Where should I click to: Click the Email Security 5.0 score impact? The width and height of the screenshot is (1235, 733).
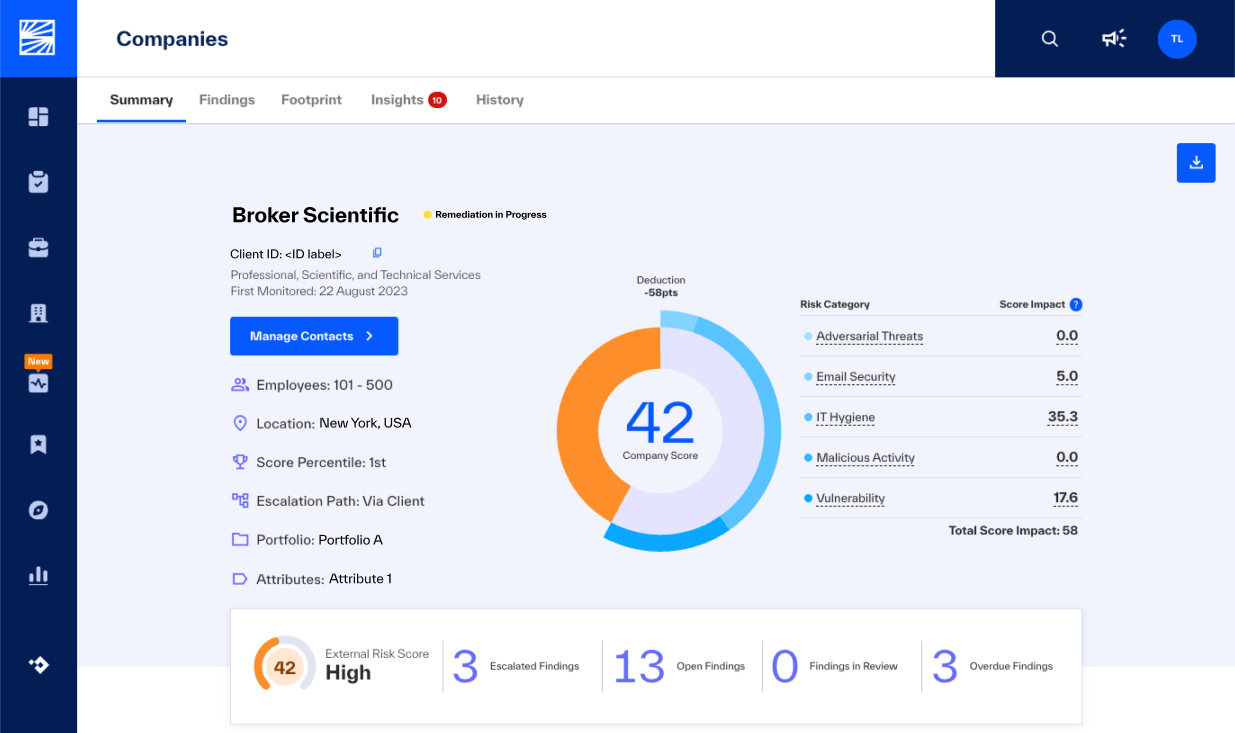(x=1067, y=377)
